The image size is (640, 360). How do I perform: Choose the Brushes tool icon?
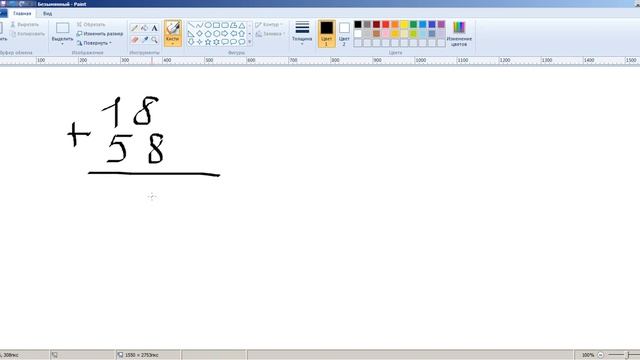173,28
